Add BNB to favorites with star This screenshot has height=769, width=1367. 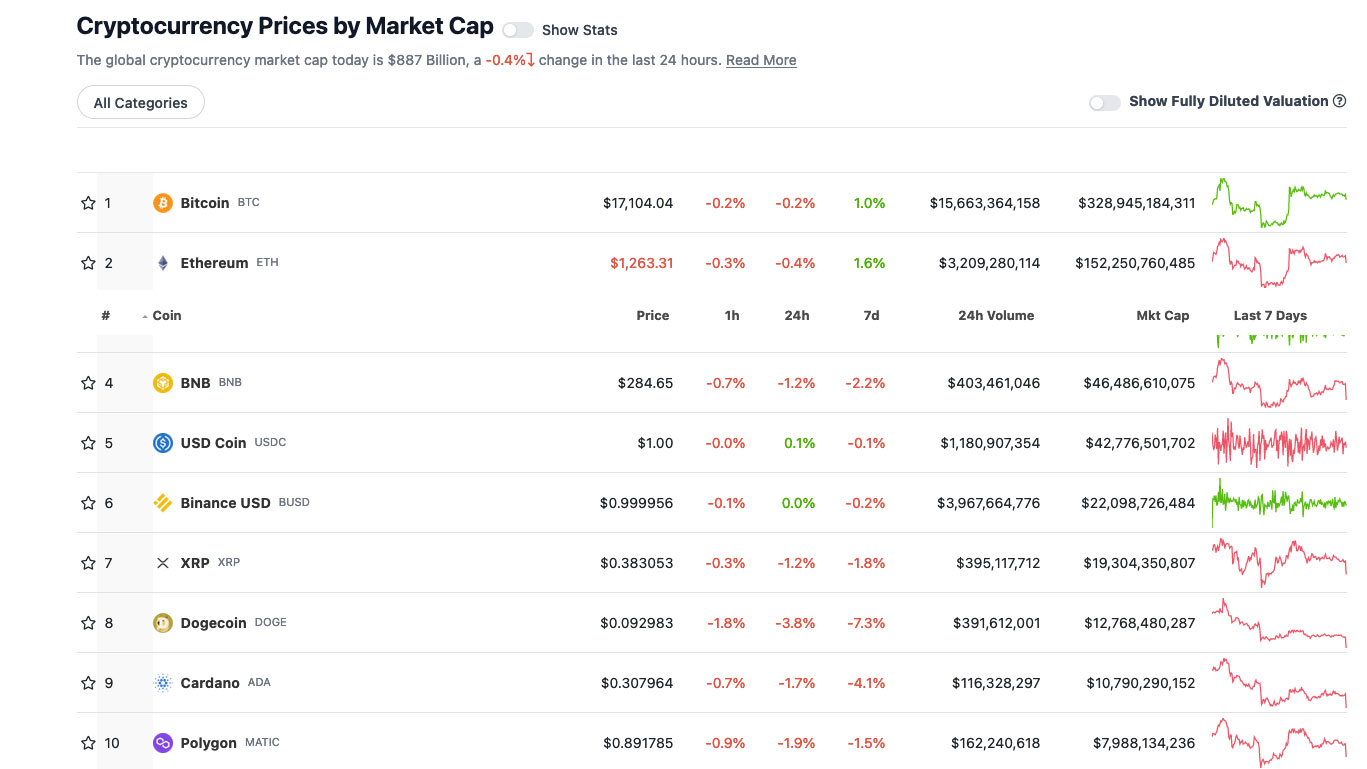click(88, 383)
